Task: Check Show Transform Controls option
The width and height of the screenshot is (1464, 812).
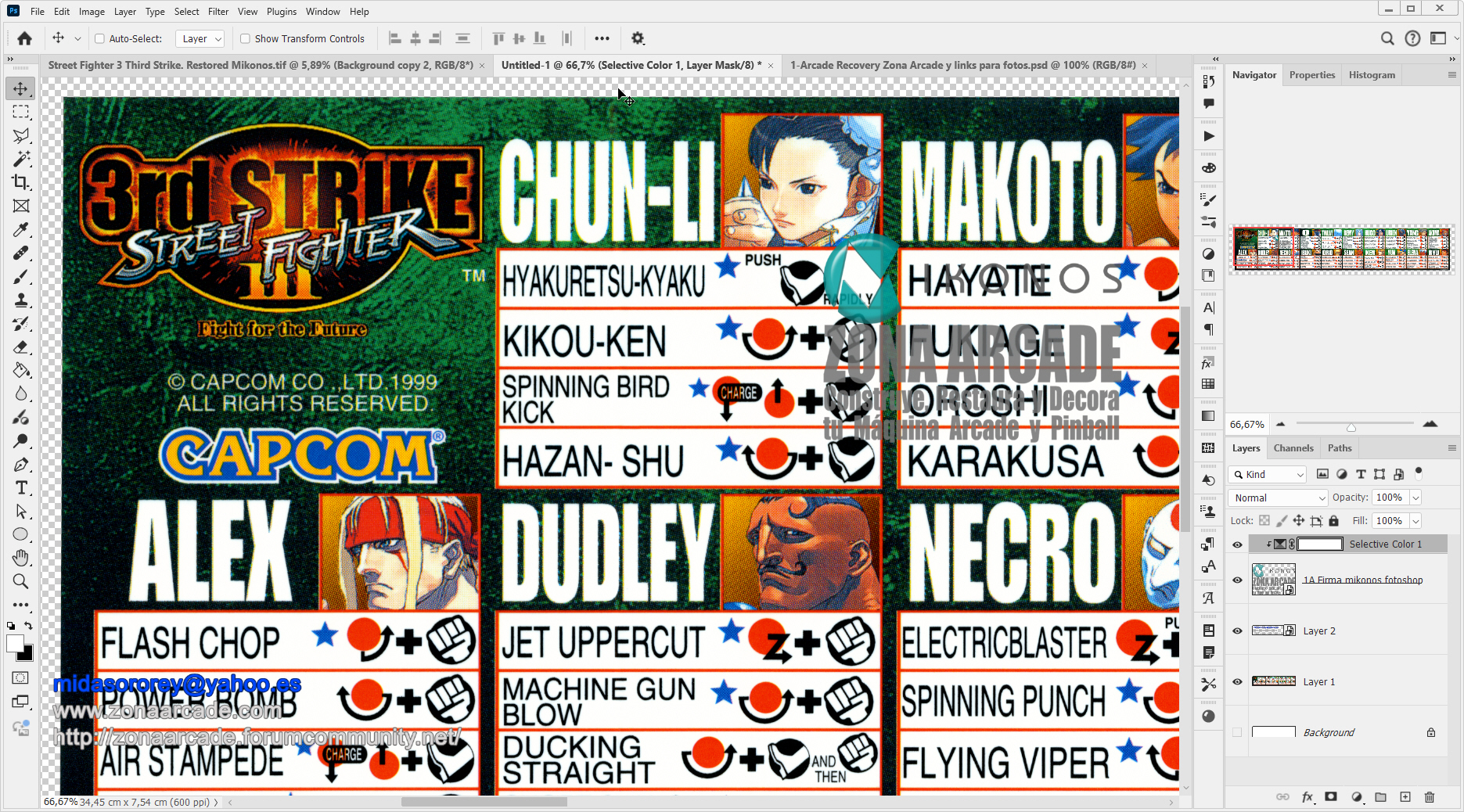Action: pos(246,38)
